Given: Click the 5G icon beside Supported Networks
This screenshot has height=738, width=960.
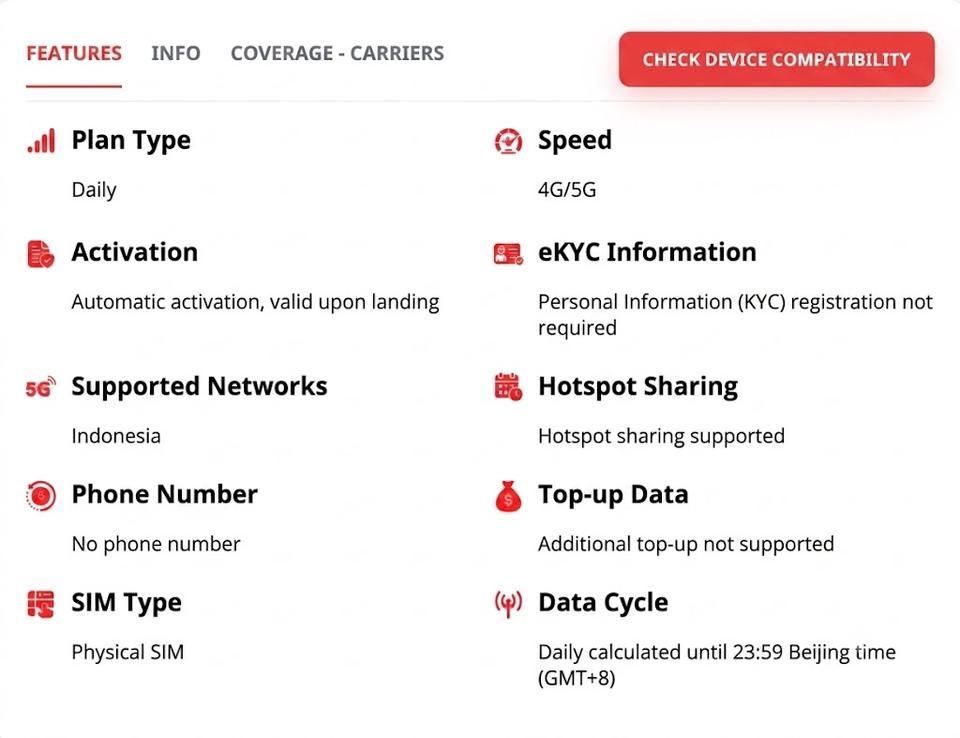Looking at the screenshot, I should click(40, 387).
